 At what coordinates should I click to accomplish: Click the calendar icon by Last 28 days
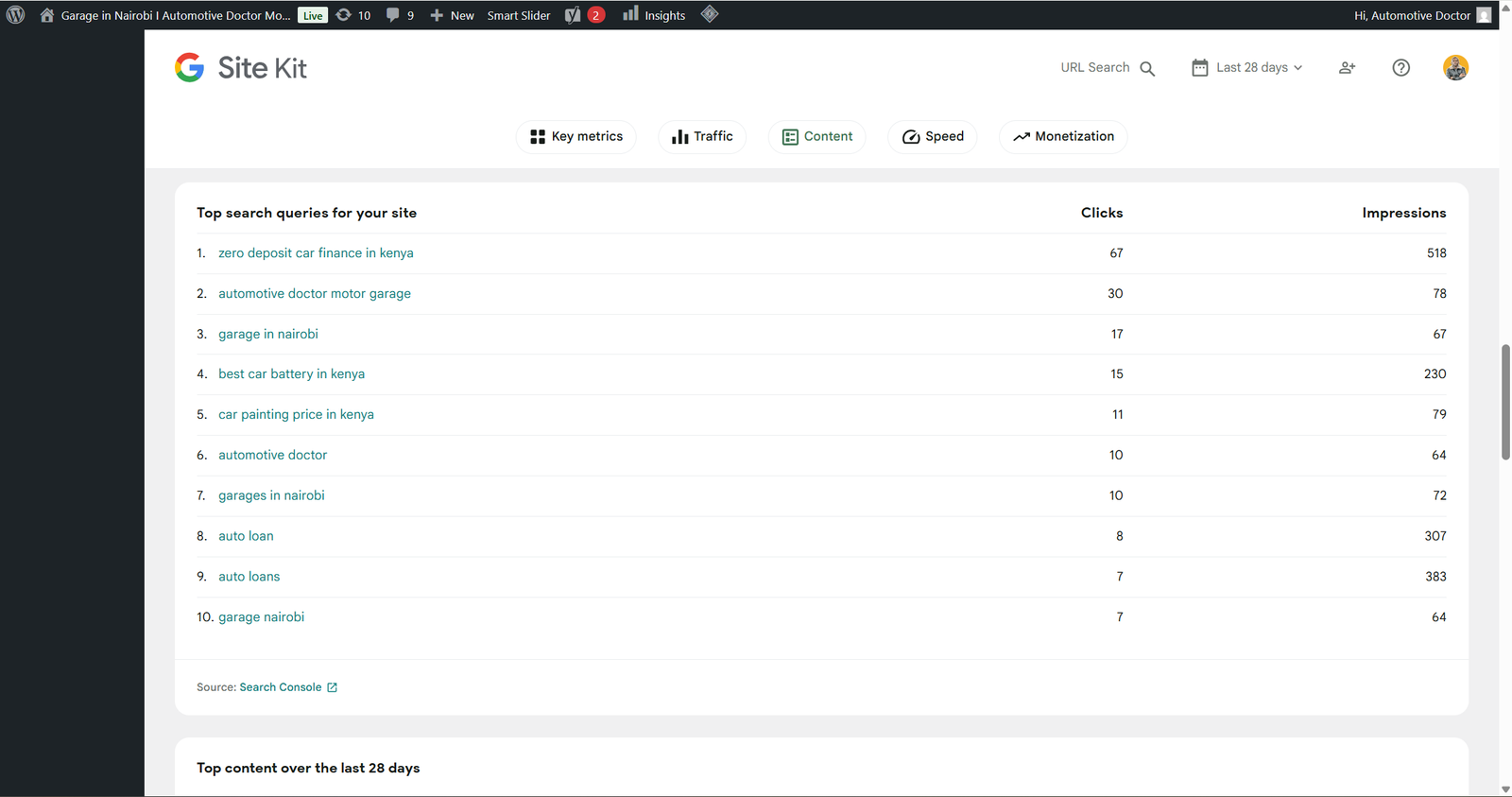[1199, 67]
